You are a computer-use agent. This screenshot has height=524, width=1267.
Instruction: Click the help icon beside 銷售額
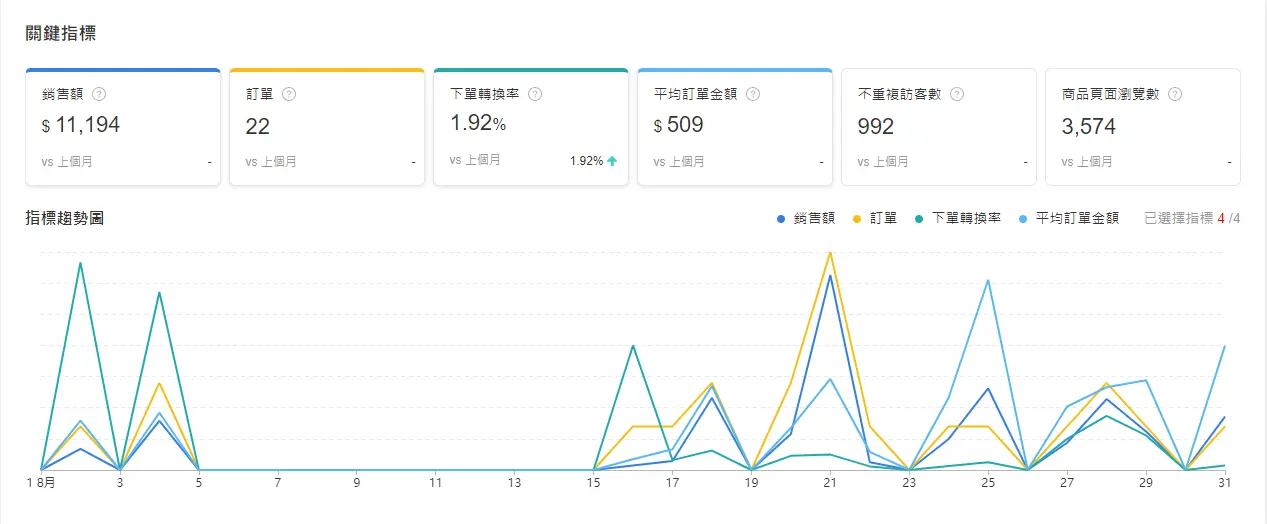click(x=99, y=94)
